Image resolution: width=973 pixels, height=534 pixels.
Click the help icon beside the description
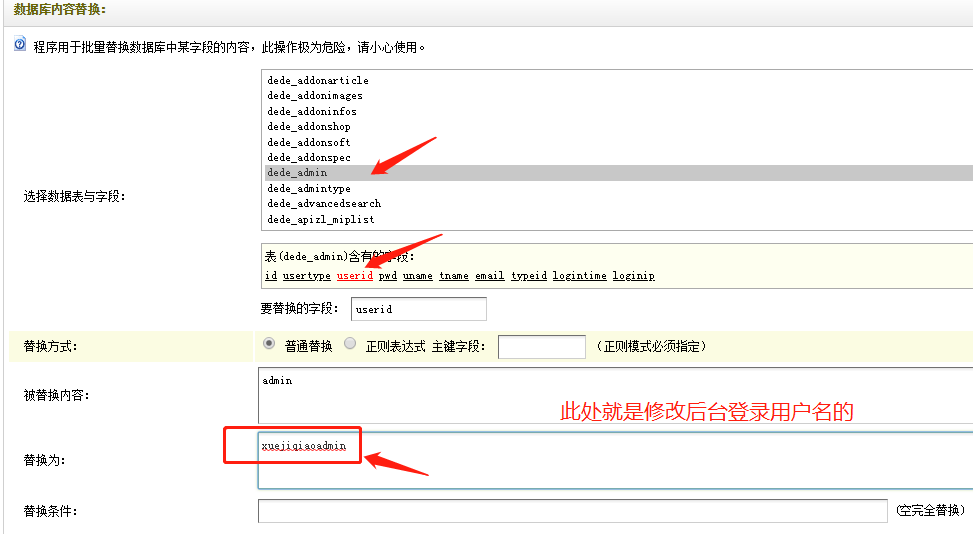tap(19, 45)
